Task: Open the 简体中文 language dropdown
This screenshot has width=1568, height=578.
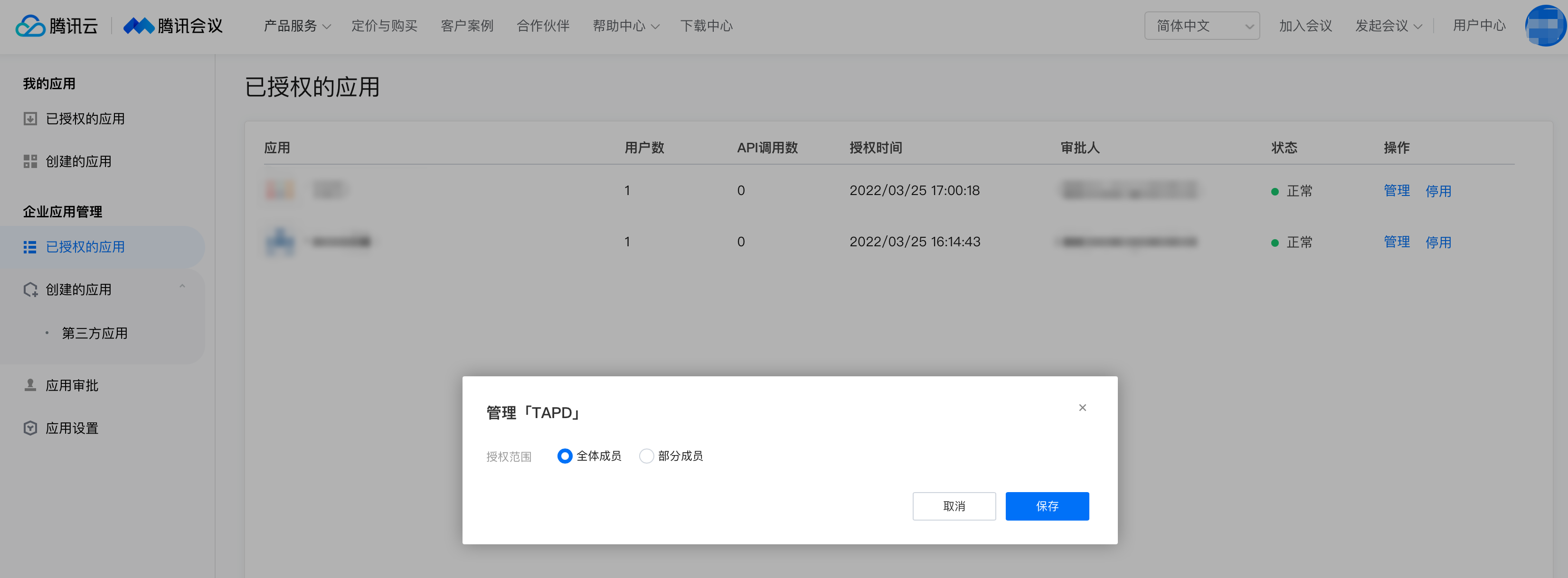Action: (1201, 26)
